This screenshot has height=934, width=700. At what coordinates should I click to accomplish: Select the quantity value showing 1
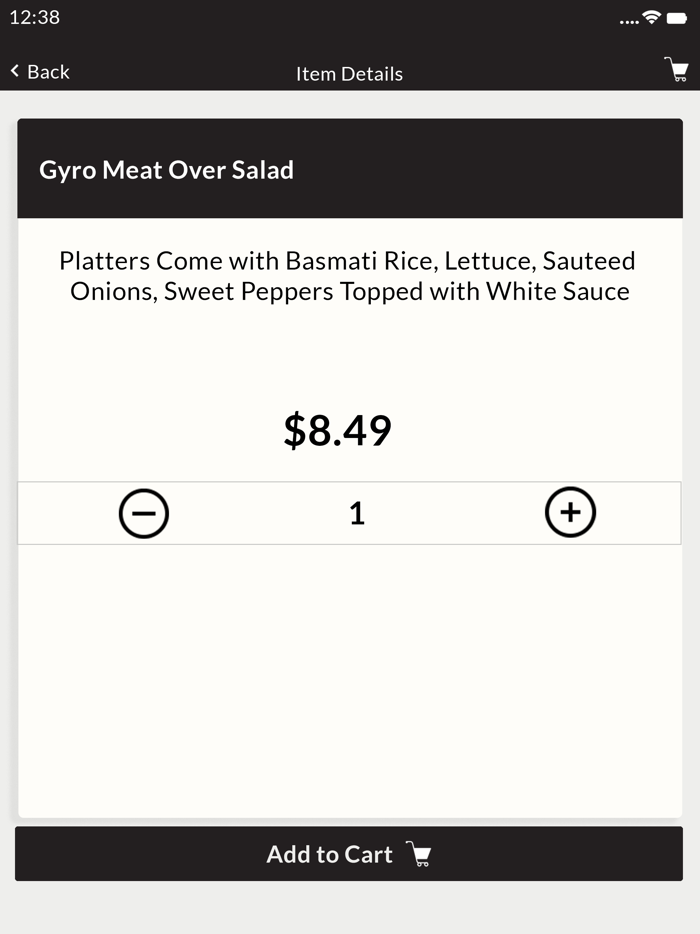357,512
